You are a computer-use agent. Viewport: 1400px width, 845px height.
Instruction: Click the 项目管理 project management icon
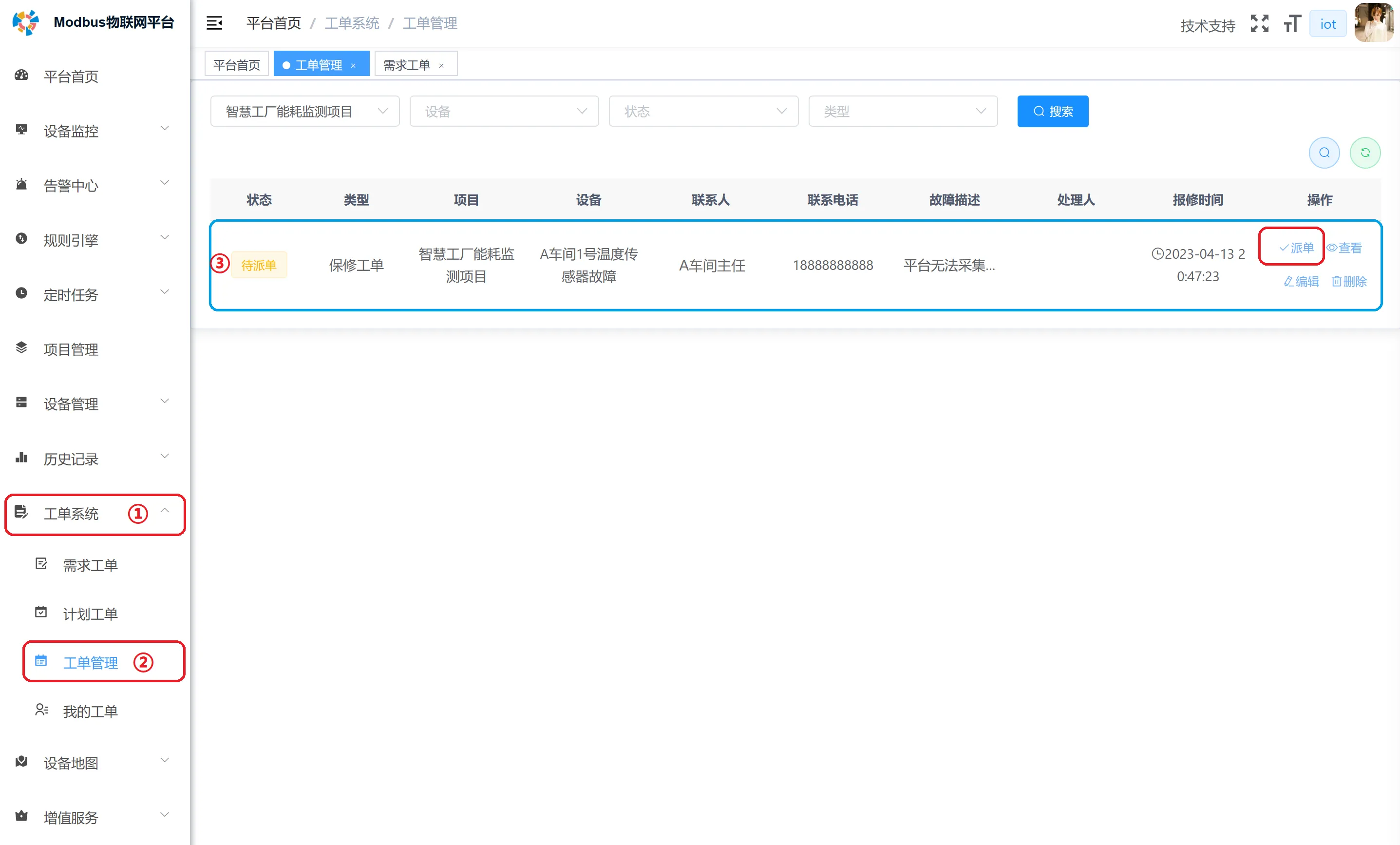click(x=21, y=348)
